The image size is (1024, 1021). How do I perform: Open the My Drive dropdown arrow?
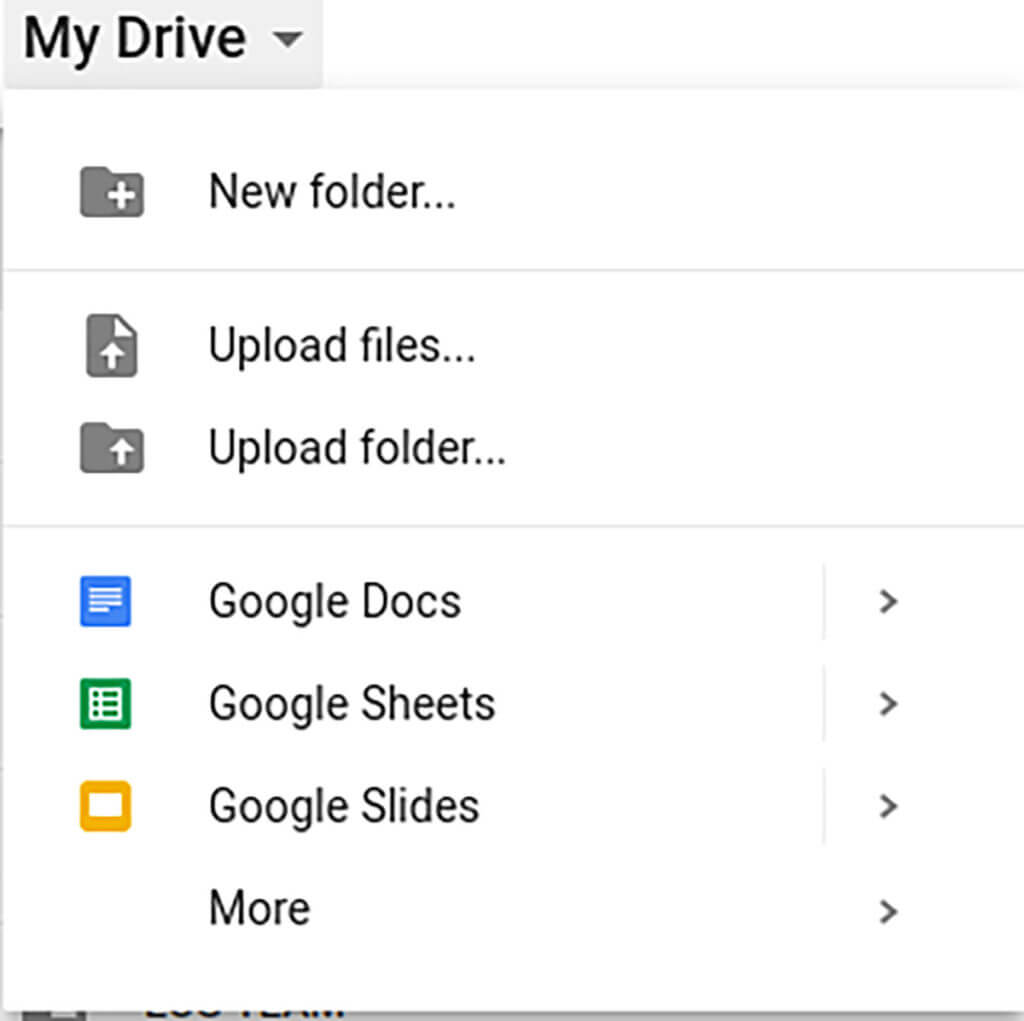click(288, 41)
